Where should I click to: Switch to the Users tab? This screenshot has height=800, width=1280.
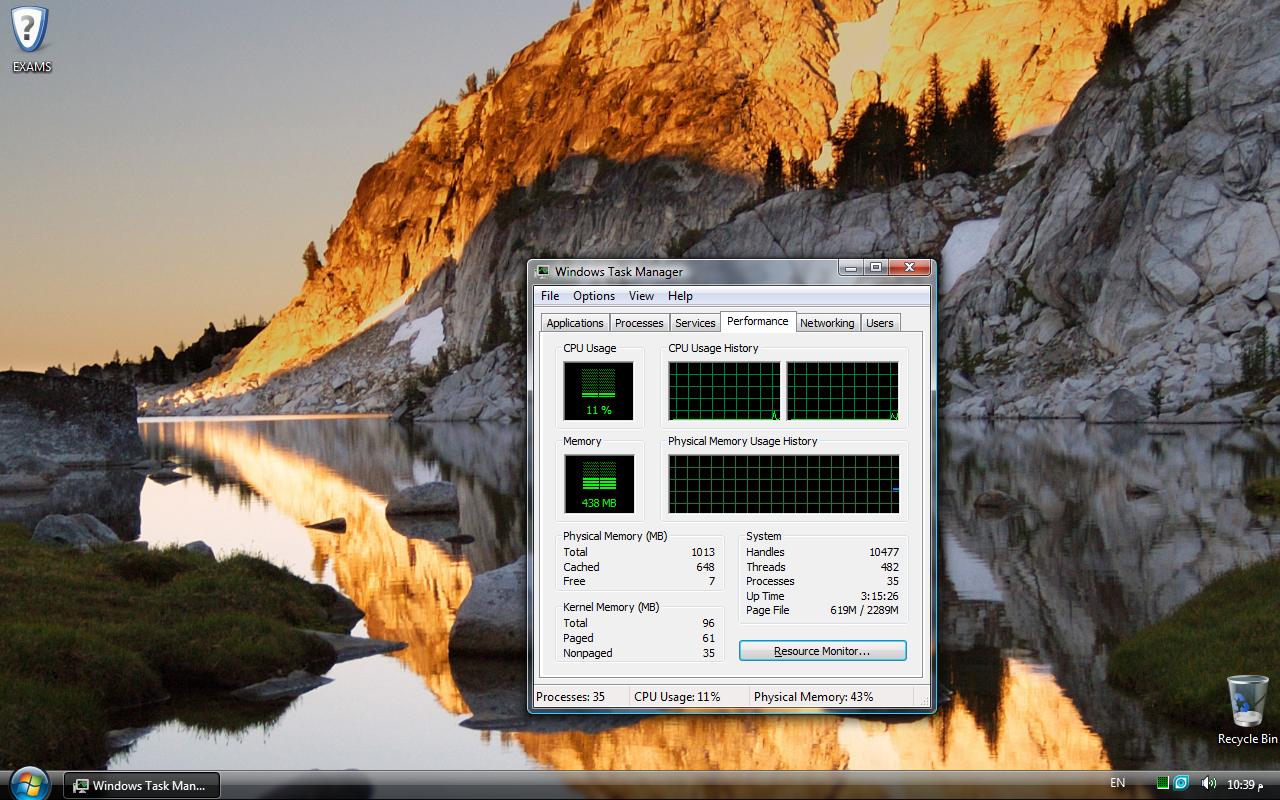pyautogui.click(x=880, y=323)
